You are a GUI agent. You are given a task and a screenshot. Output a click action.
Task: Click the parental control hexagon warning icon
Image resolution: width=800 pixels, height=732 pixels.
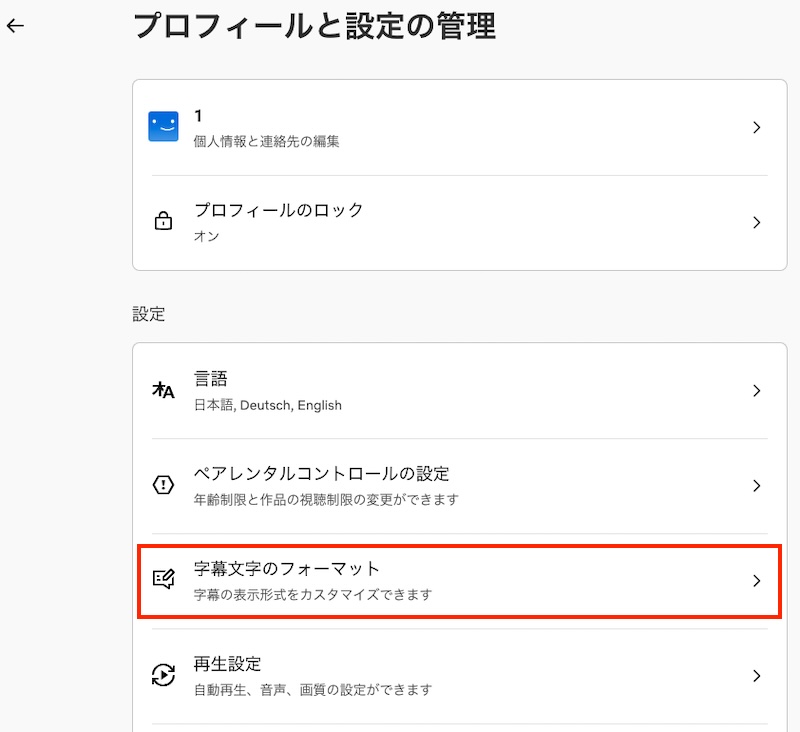click(x=163, y=485)
